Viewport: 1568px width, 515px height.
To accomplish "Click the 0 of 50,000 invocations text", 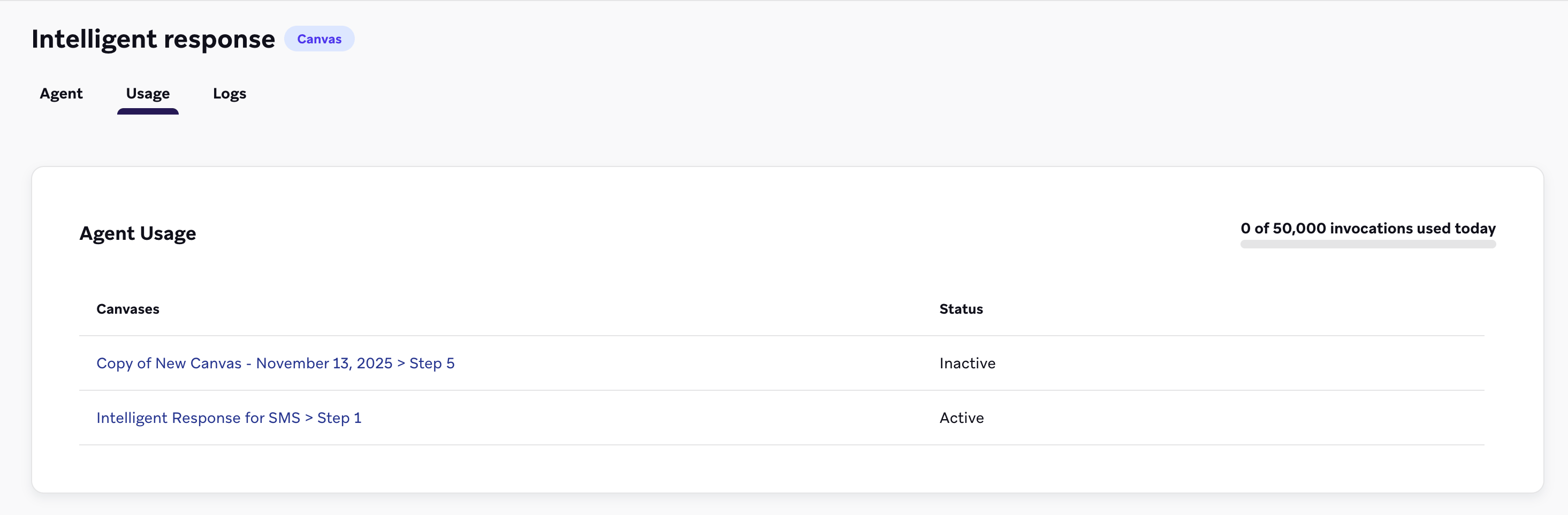I will click(1367, 228).
